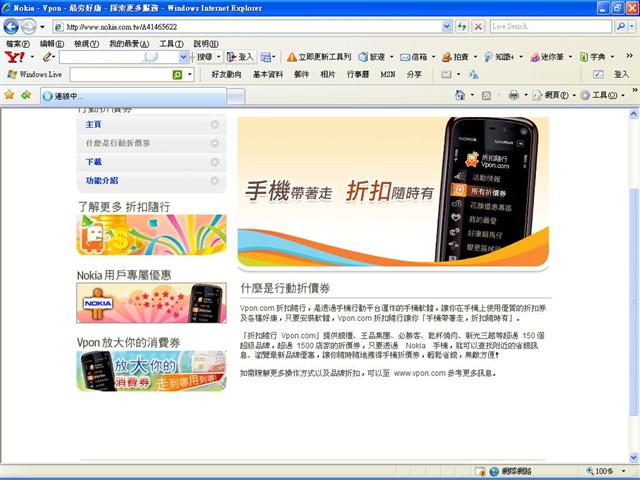640x480 pixels.
Task: Expand the 旅遊 dropdown arrow
Action: point(391,57)
